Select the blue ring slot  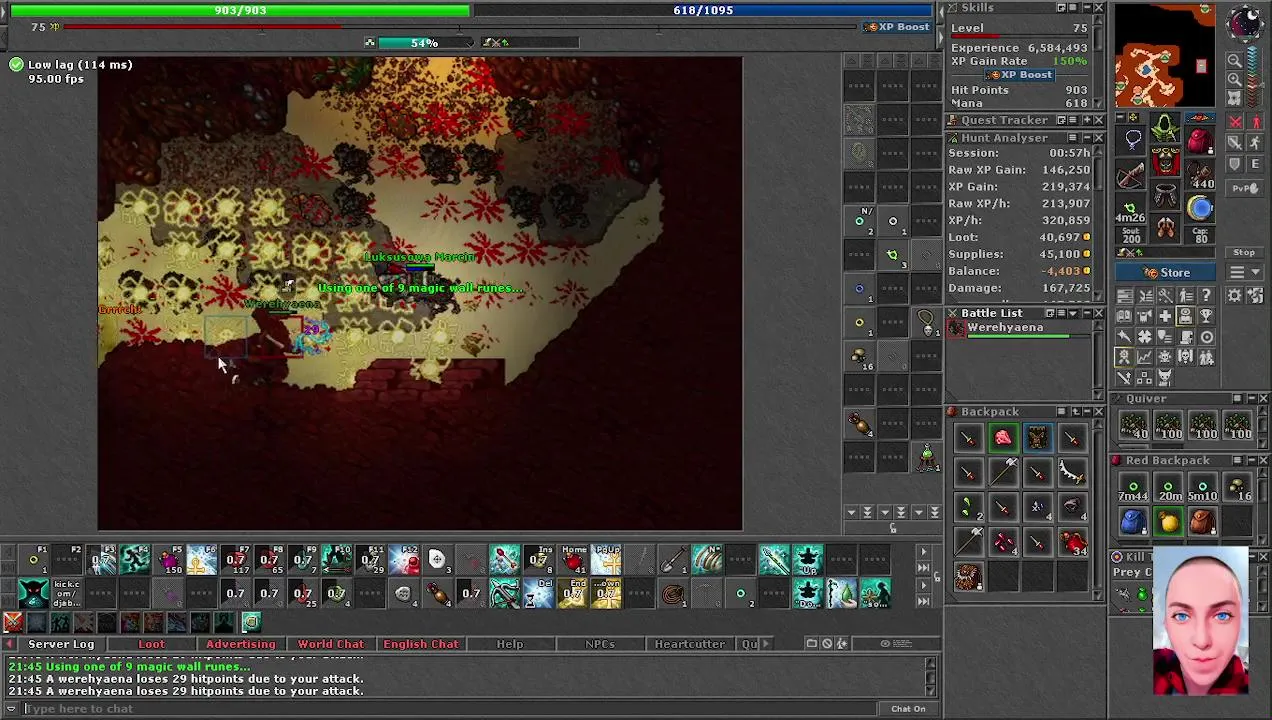pyautogui.click(x=1200, y=209)
